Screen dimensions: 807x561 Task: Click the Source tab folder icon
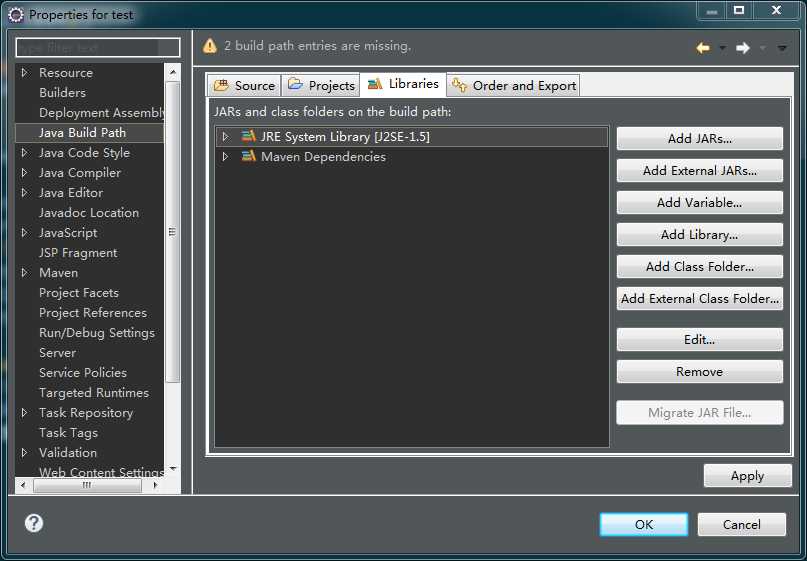[x=221, y=85]
